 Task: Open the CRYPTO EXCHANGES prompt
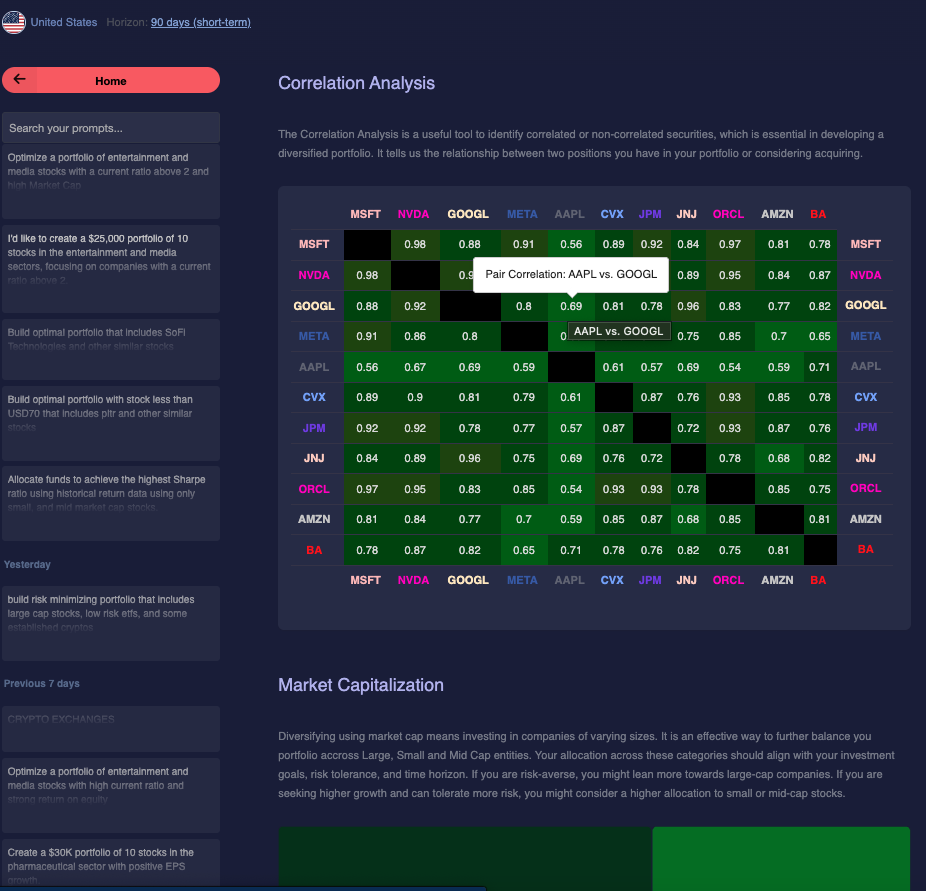click(x=111, y=729)
